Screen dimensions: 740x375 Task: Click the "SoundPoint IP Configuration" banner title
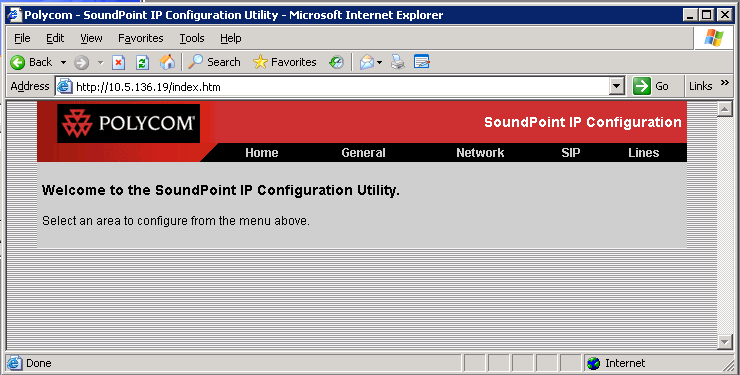[583, 123]
